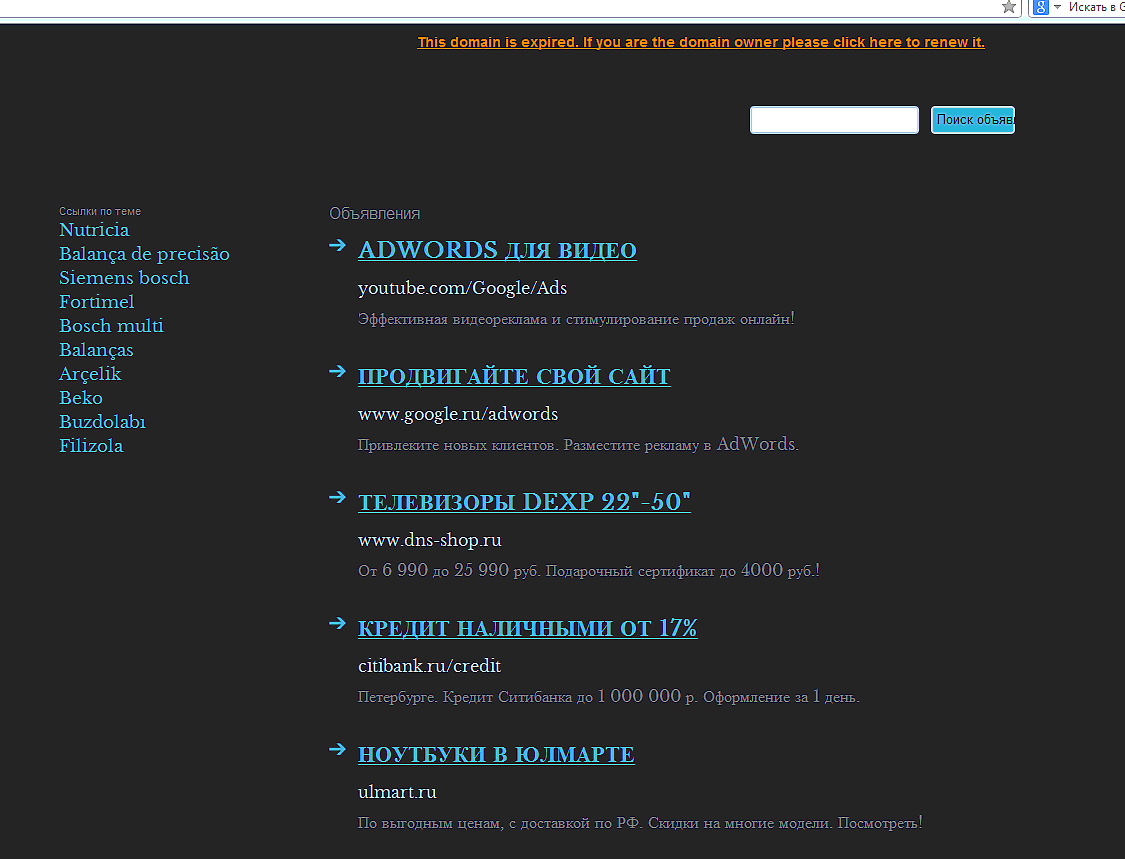Click arrow icon beside 'НОУТБУКИ В ЮЛМАРТЕ'
Viewport: 1125px width, 859px height.
tap(337, 750)
